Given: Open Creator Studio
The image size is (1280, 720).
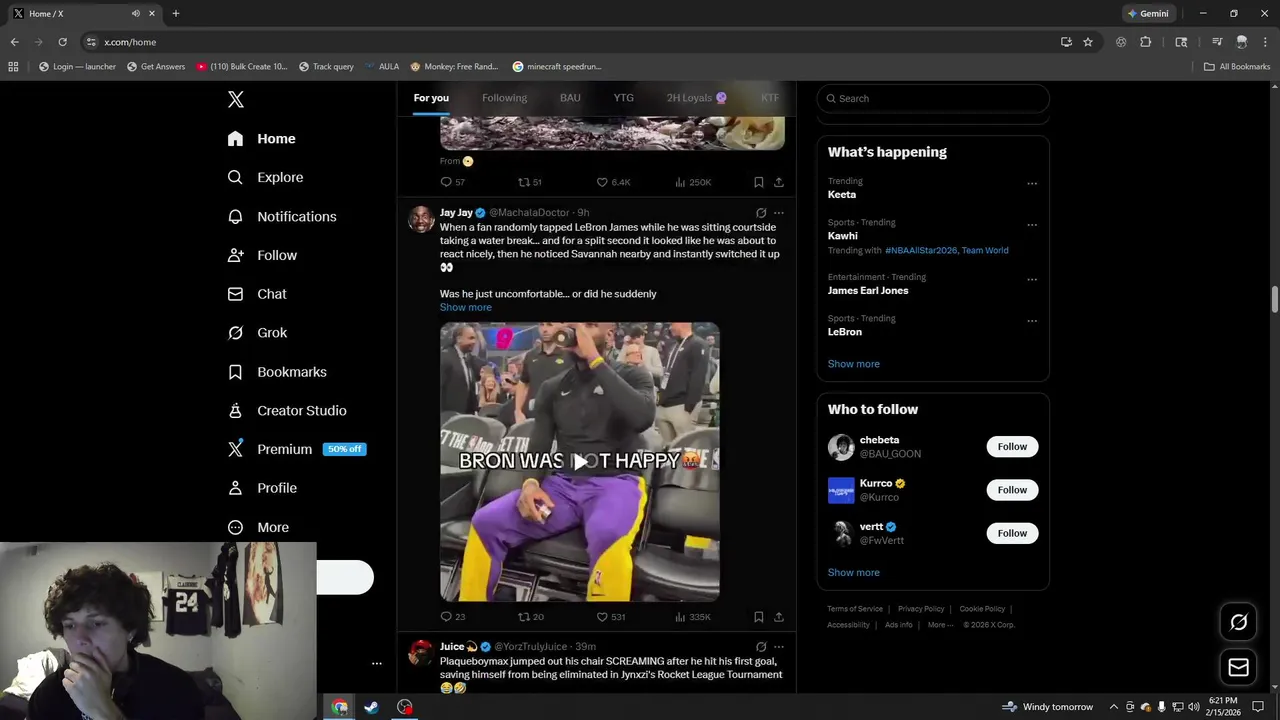Looking at the screenshot, I should (287, 410).
